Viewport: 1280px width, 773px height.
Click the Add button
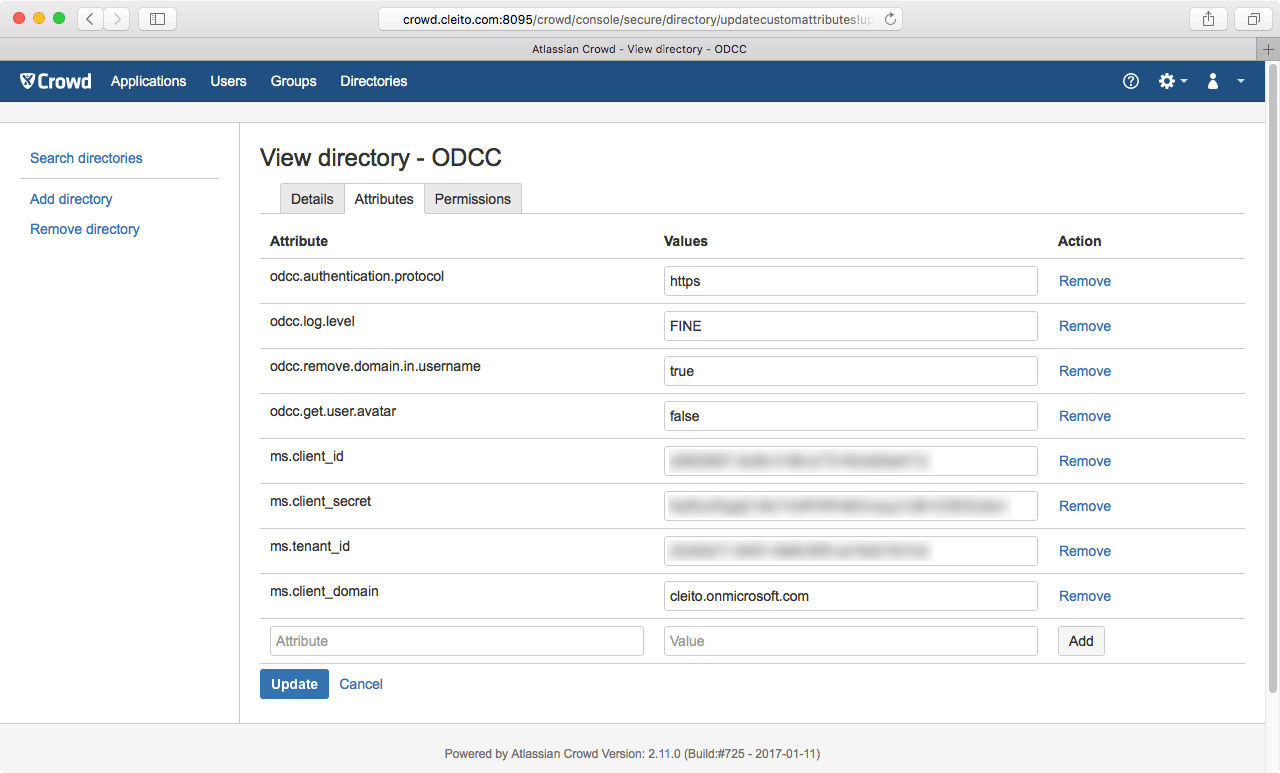(1081, 641)
